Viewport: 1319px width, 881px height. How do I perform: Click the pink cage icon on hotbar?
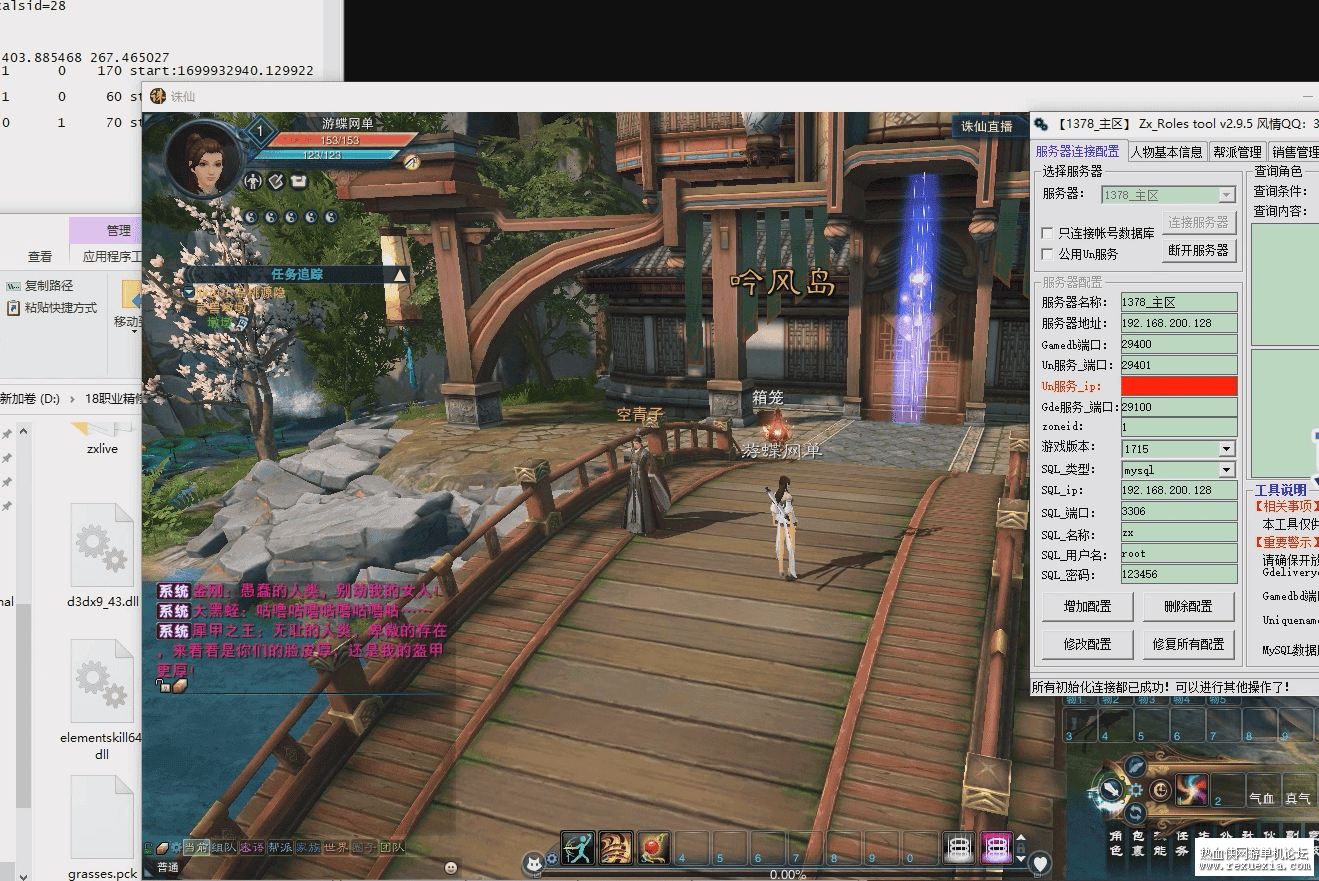click(x=997, y=848)
